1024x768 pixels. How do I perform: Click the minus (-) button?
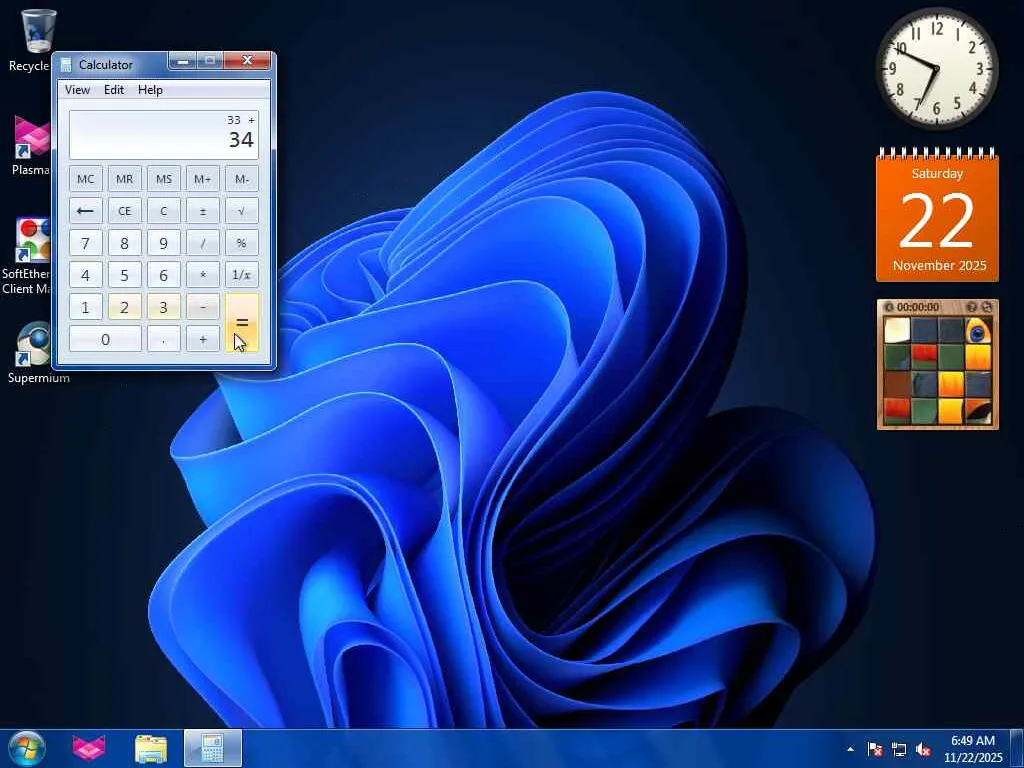203,307
